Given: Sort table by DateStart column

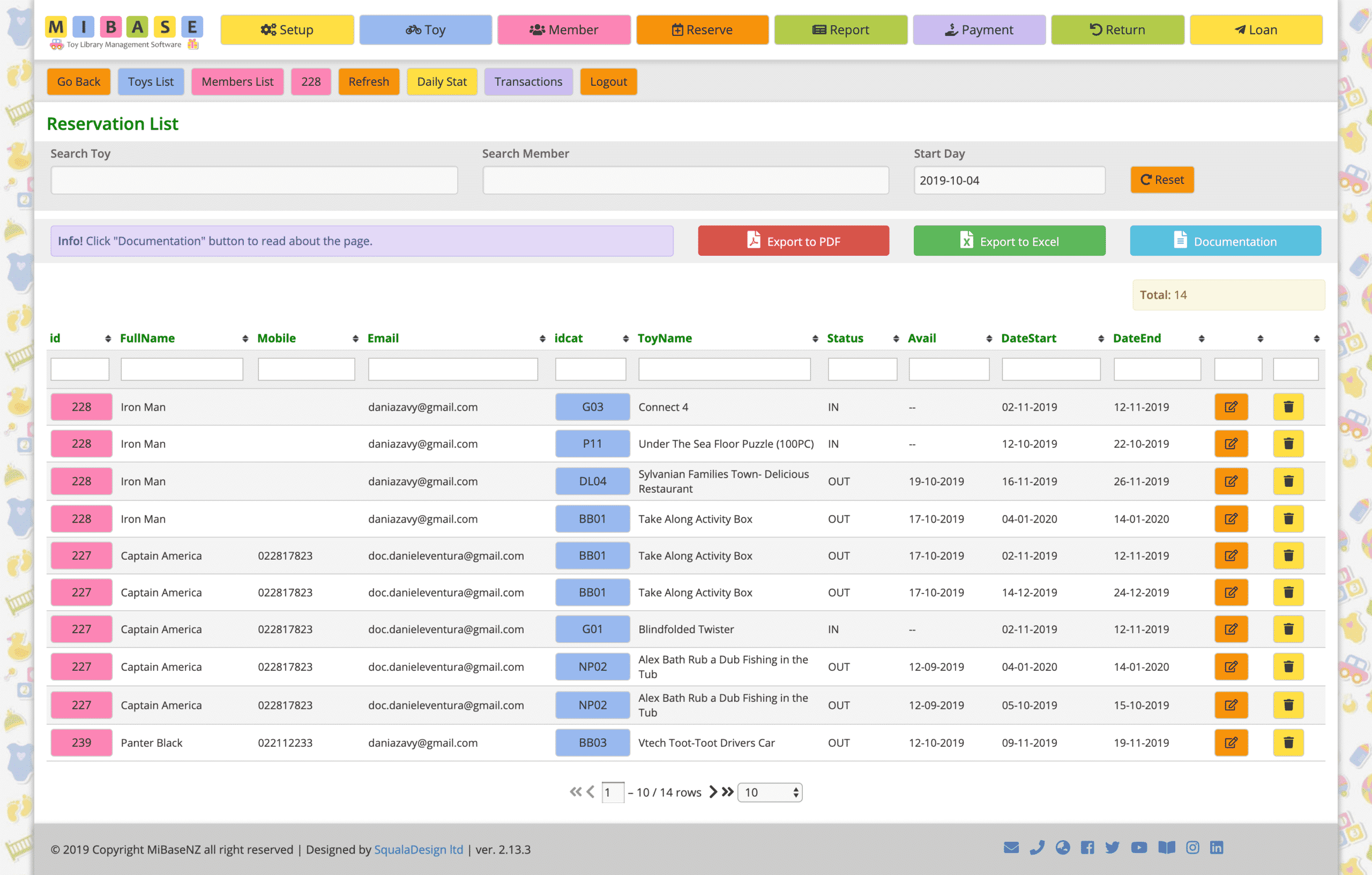Looking at the screenshot, I should point(1101,339).
